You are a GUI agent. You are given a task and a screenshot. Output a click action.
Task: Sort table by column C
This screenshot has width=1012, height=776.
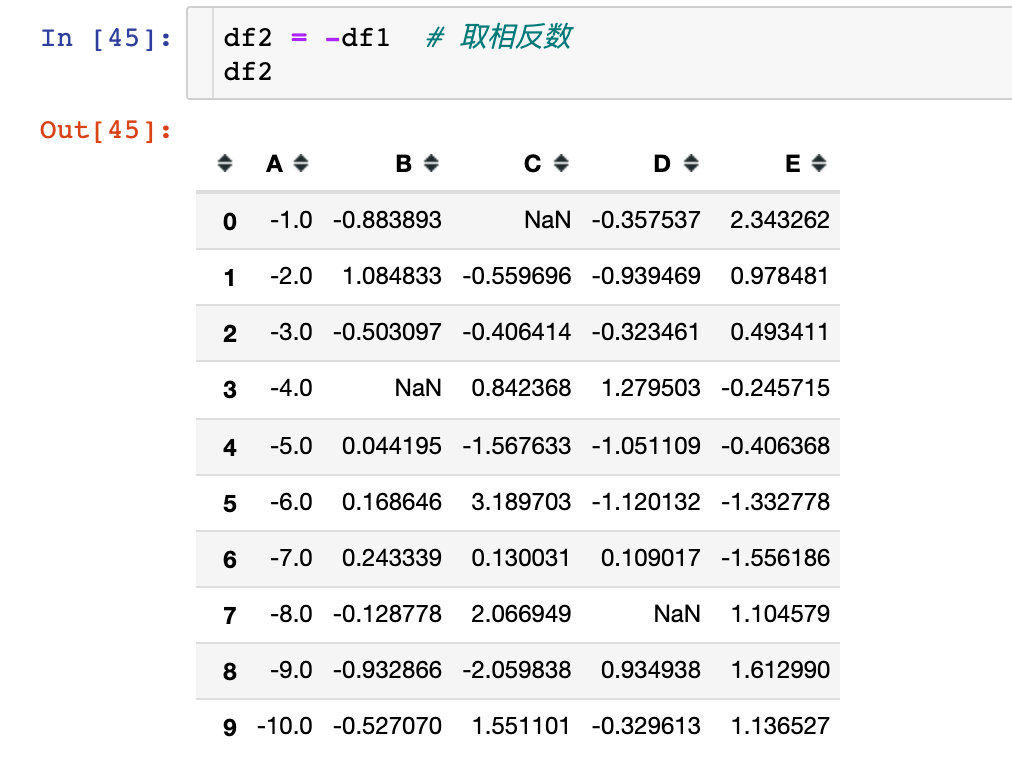(561, 163)
